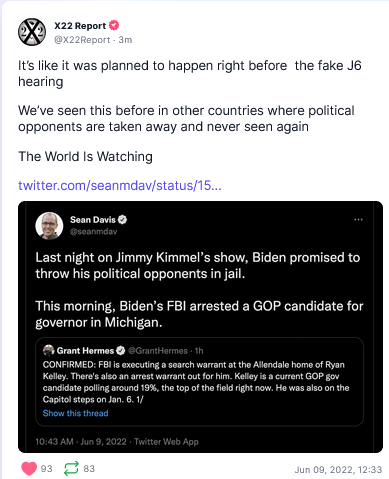Click Sean Davis's verified checkmark badge
This screenshot has width=389, height=479.
pos(123,220)
